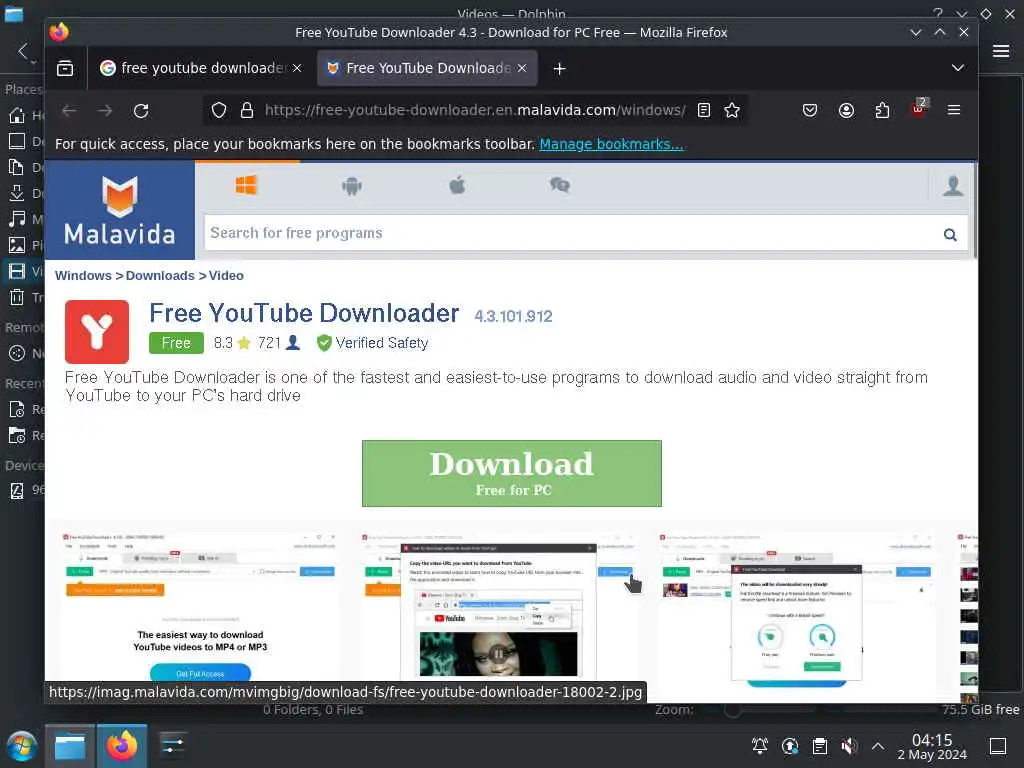Screen dimensions: 1024x768
Task: Go back using Firefox's back arrow
Action: 69,110
